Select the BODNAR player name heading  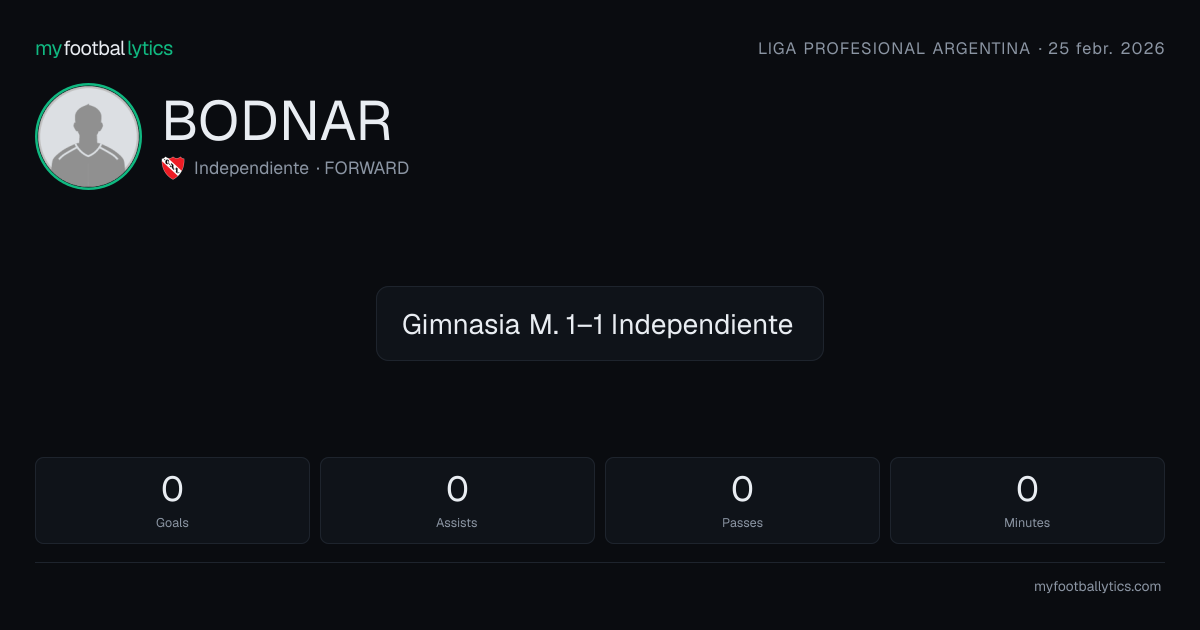(x=277, y=121)
